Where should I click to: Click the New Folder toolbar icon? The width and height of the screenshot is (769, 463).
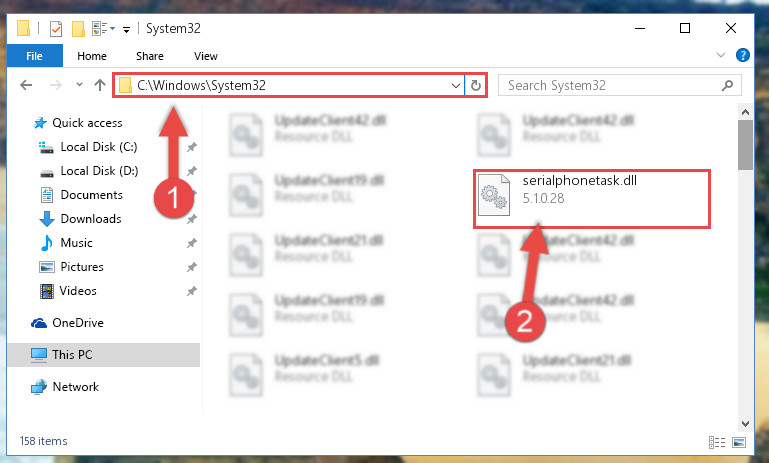78,29
